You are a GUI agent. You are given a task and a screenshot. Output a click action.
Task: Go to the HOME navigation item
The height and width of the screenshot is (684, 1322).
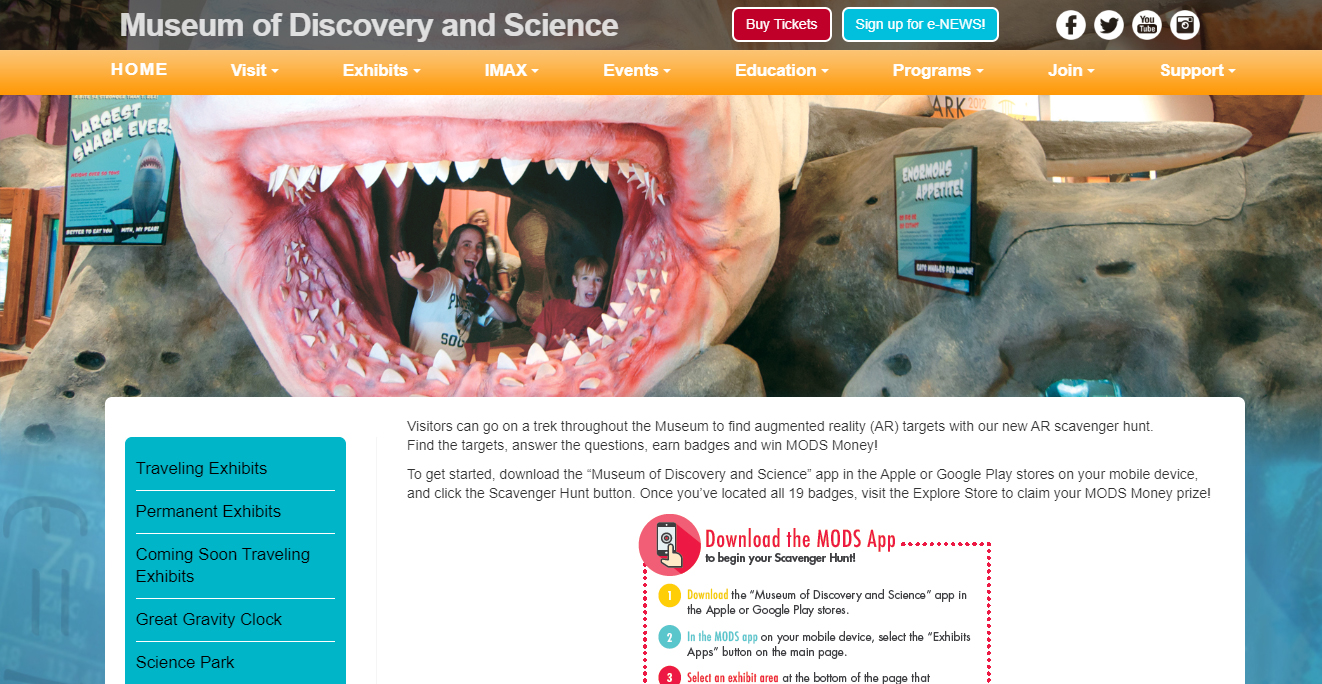point(139,69)
